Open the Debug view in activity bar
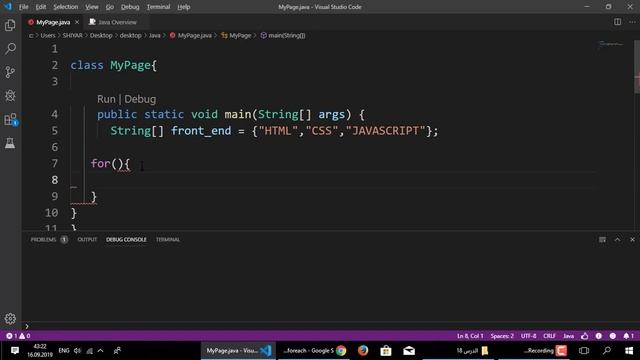The image size is (640, 360). tap(10, 96)
